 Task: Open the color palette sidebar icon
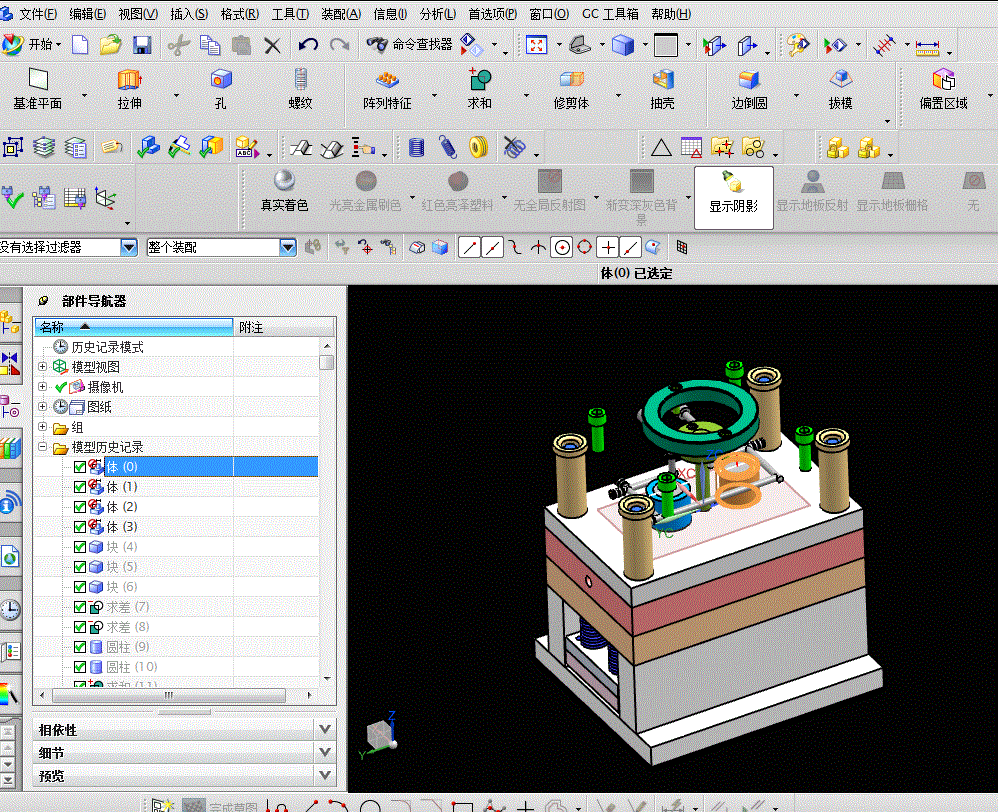coord(9,694)
